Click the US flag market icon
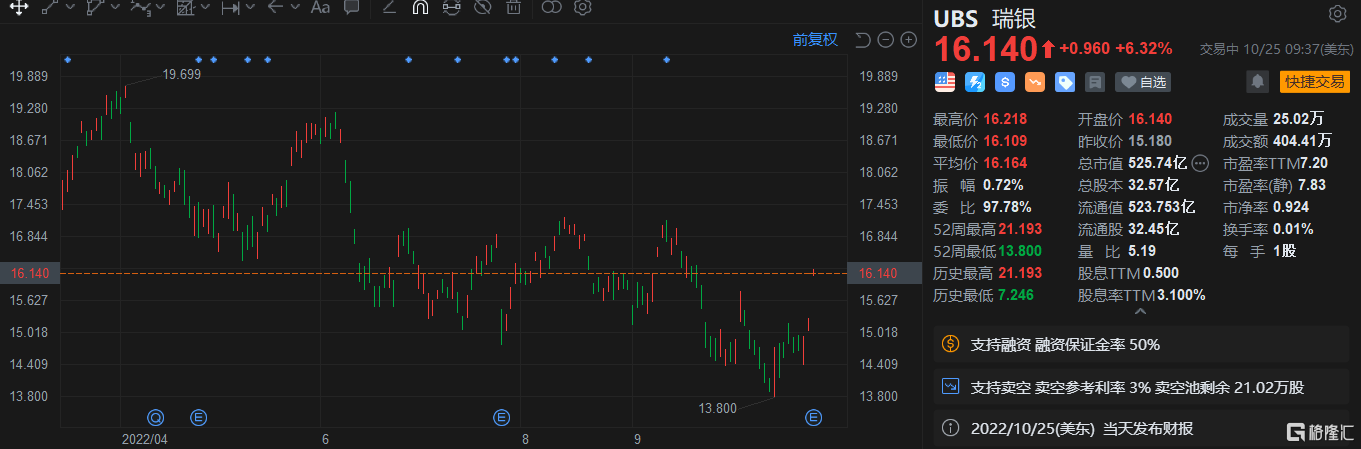 point(945,82)
